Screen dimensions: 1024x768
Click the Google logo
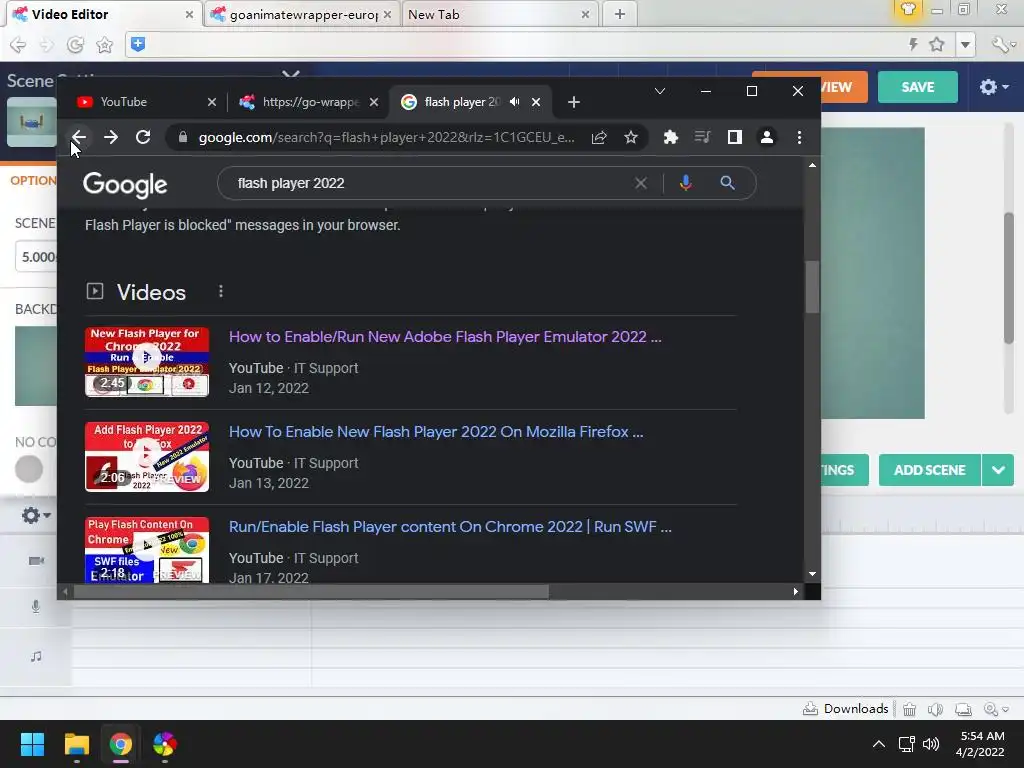coord(125,185)
